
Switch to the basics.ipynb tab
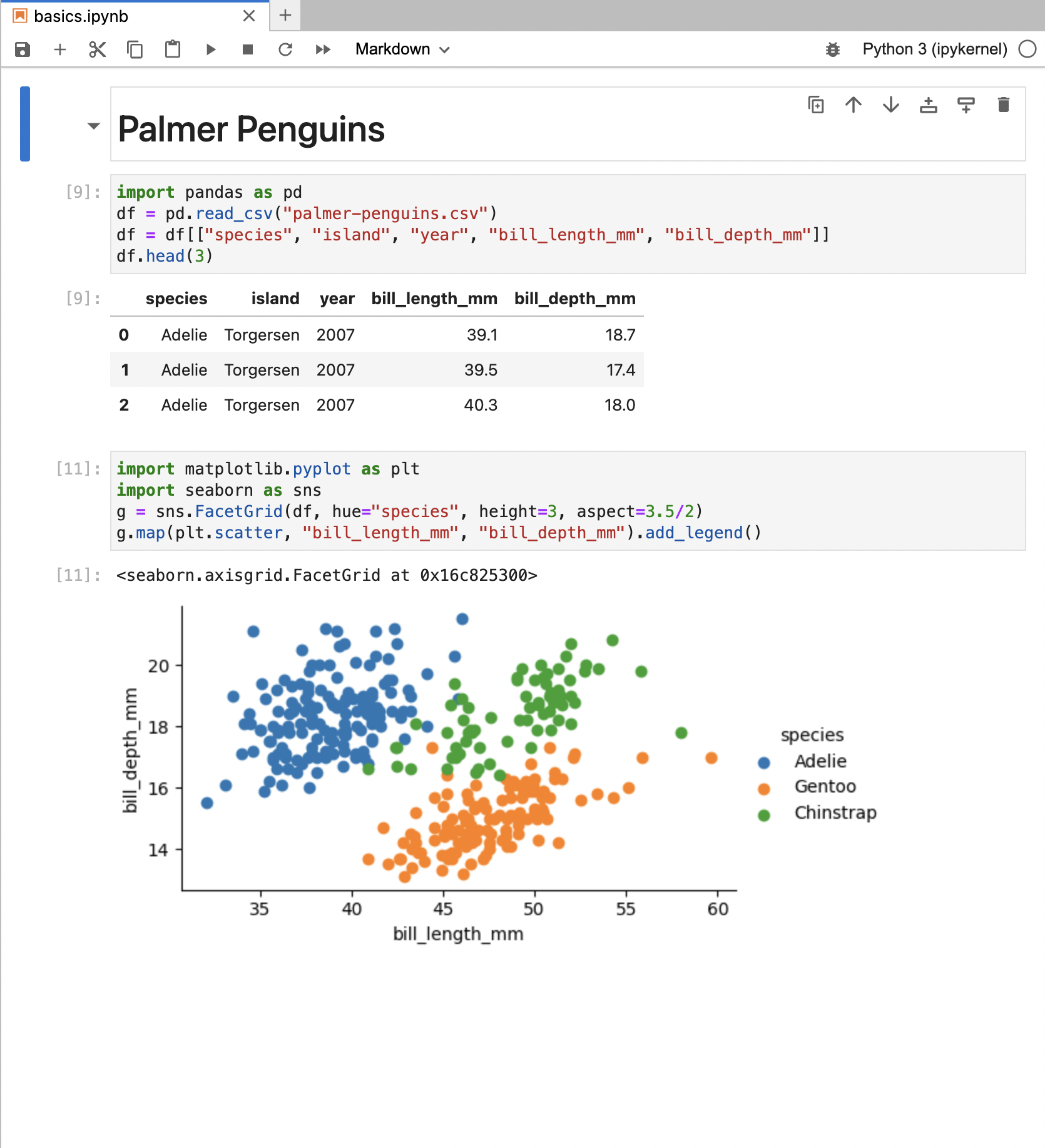pyautogui.click(x=81, y=16)
